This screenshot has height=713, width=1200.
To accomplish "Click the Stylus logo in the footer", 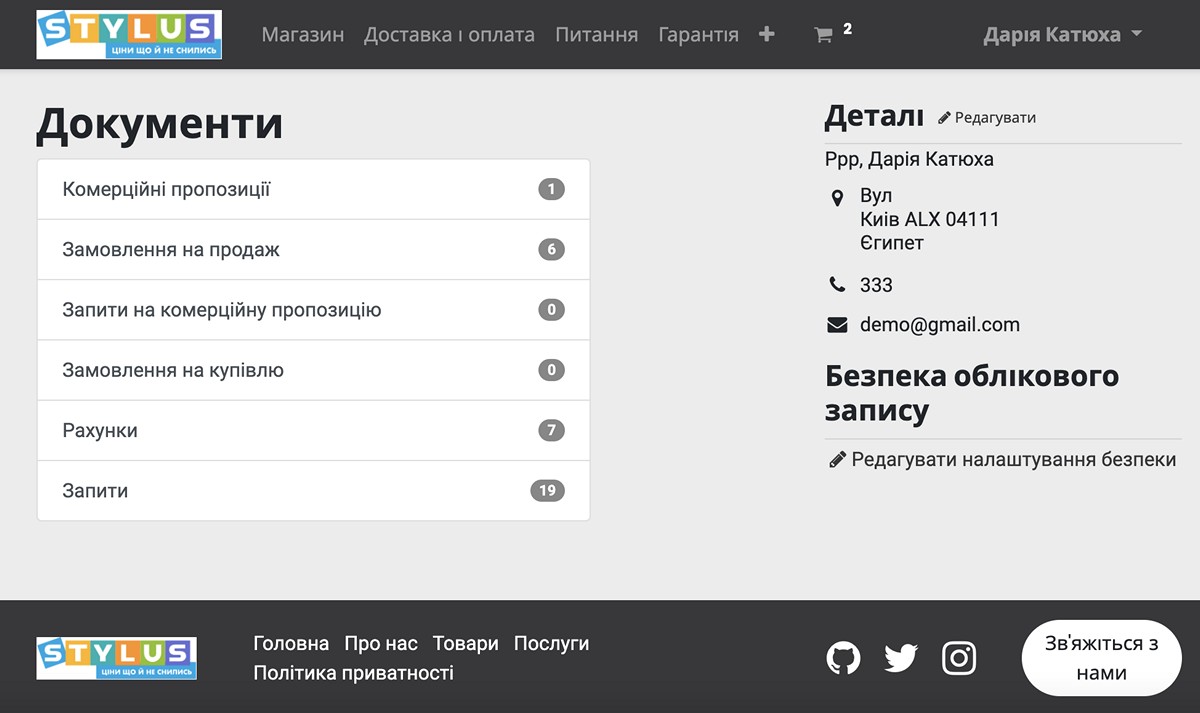I will point(115,657).
